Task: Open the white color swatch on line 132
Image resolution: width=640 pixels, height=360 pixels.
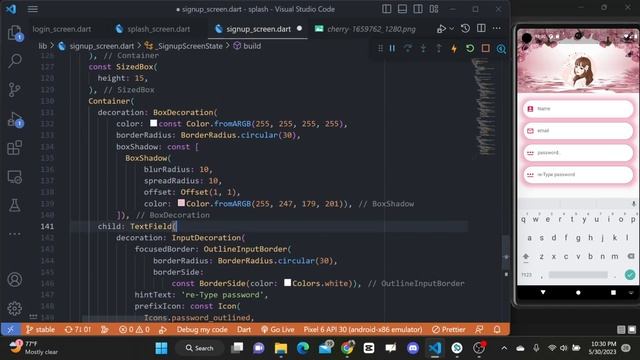Action: 153,123
